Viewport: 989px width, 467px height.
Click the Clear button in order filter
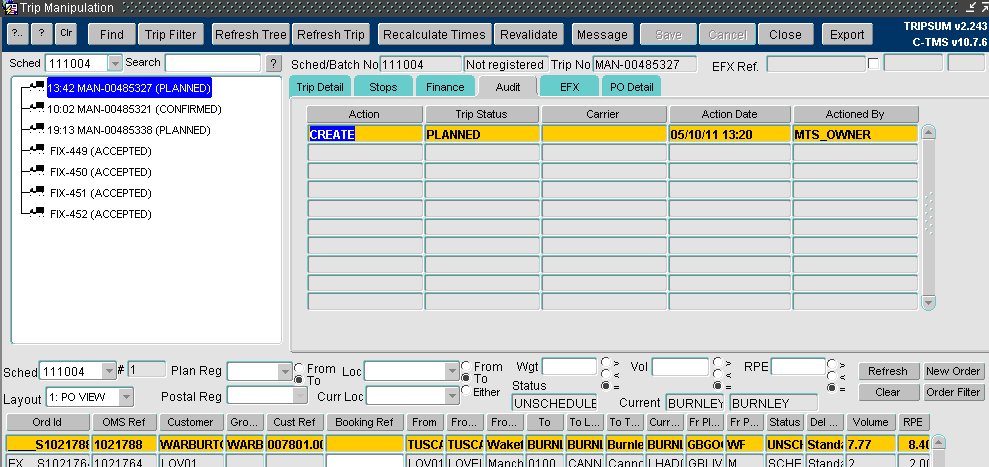887,392
